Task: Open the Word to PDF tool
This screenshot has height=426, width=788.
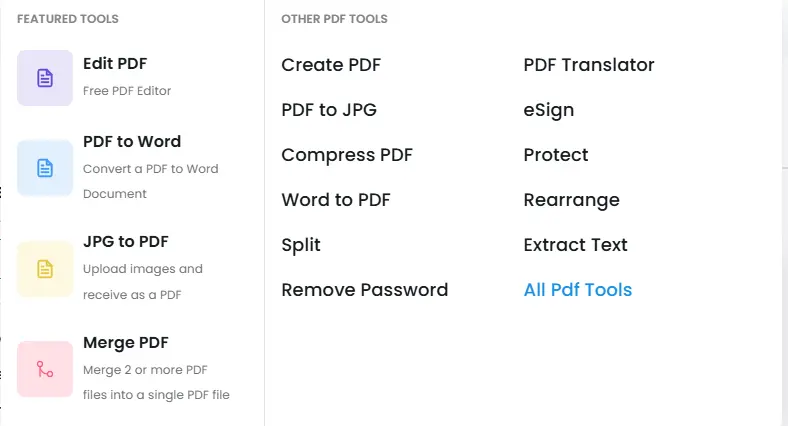Action: pyautogui.click(x=336, y=200)
